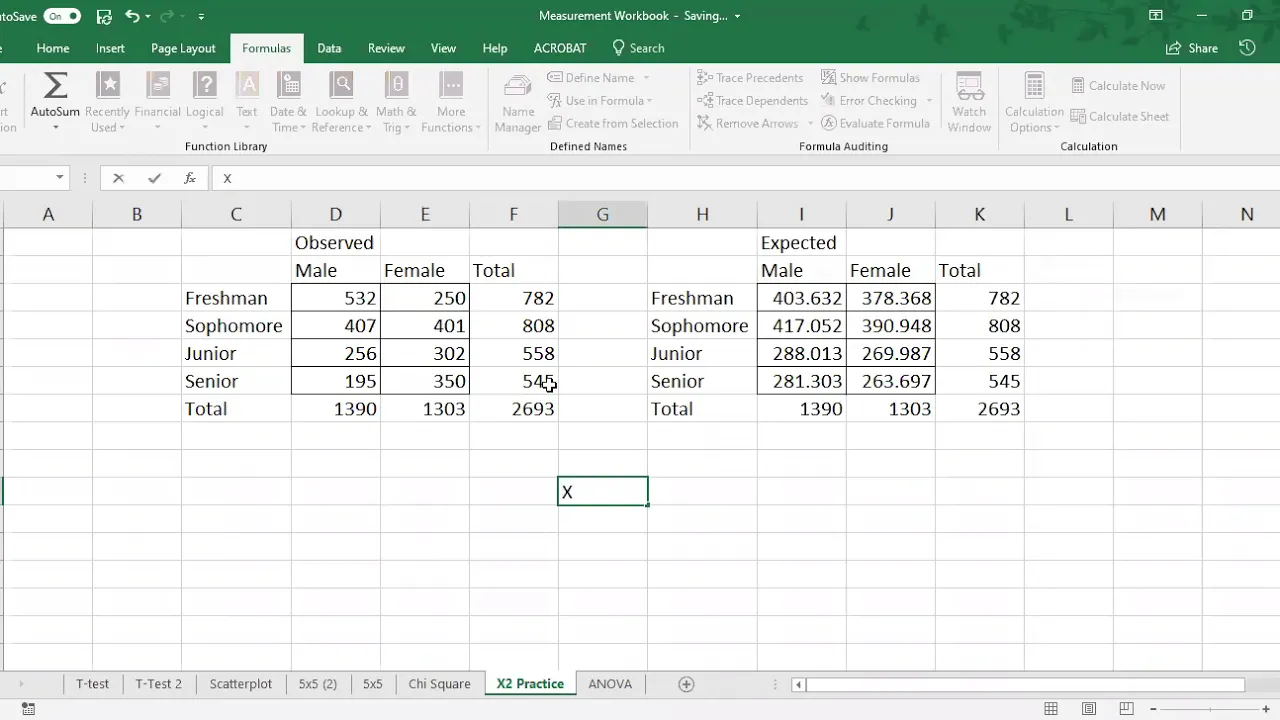The width and height of the screenshot is (1280, 720).
Task: Open More Functions icon
Action: pyautogui.click(x=451, y=86)
